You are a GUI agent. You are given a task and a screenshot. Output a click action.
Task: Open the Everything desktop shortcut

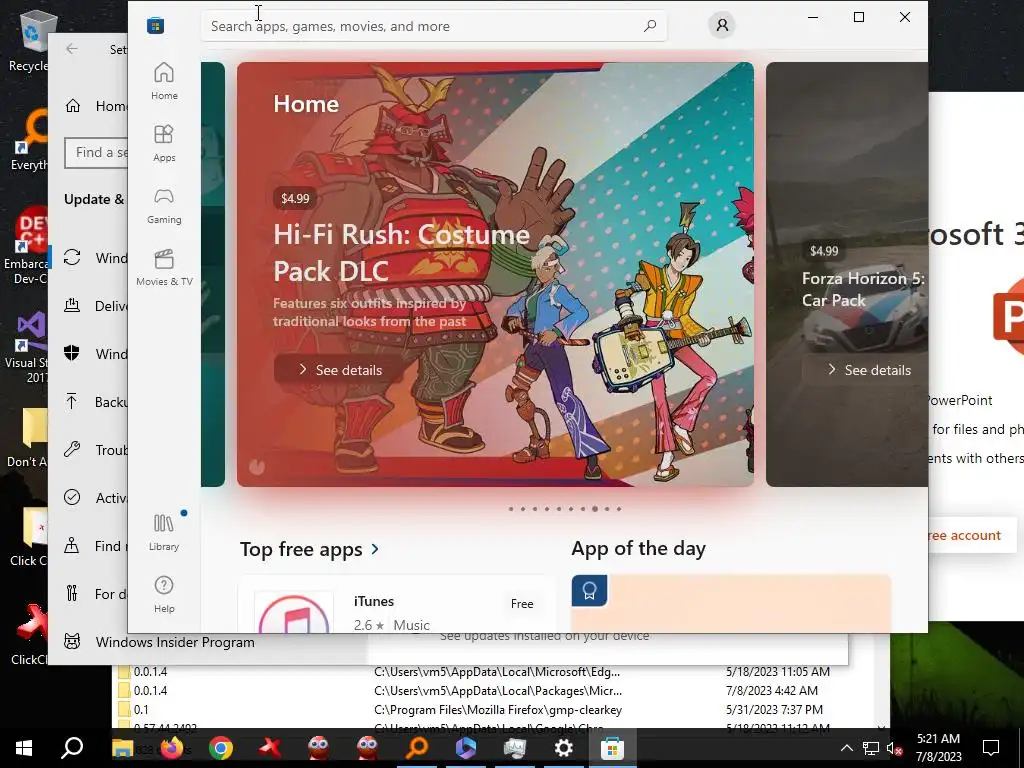[29, 140]
